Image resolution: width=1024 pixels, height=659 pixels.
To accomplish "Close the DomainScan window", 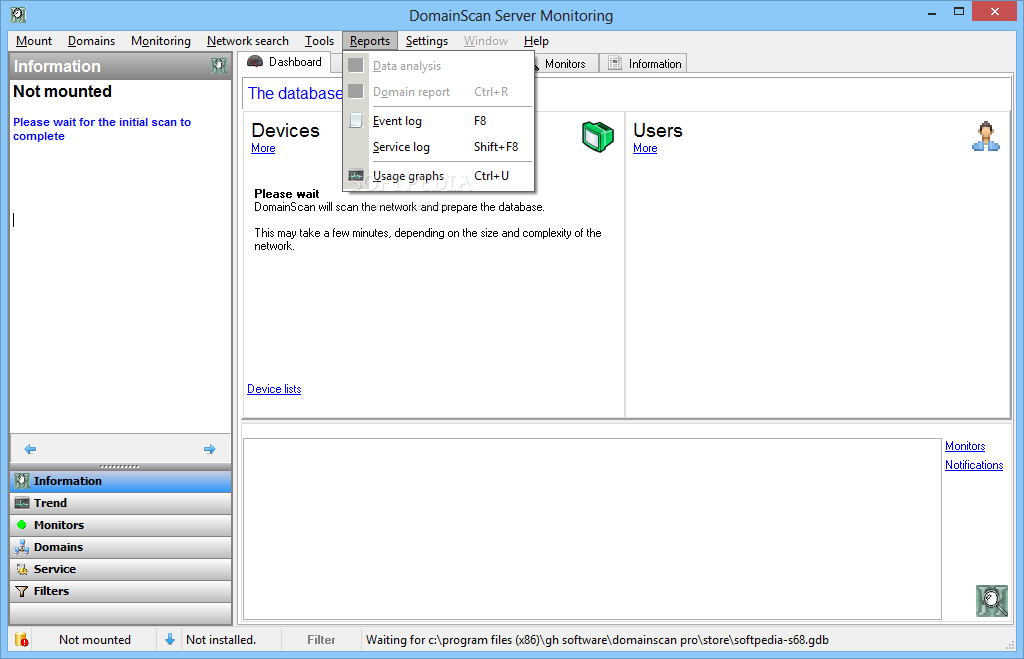I will pos(995,12).
